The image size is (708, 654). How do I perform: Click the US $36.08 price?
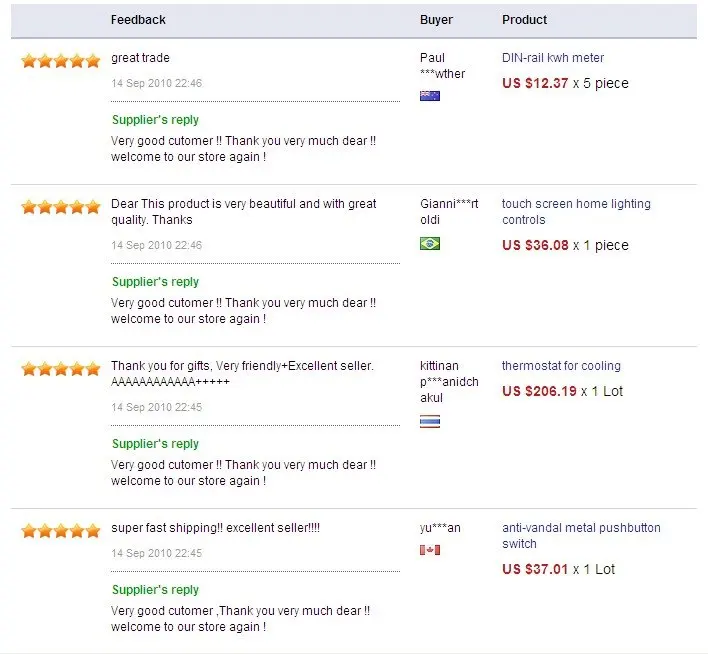coord(535,245)
